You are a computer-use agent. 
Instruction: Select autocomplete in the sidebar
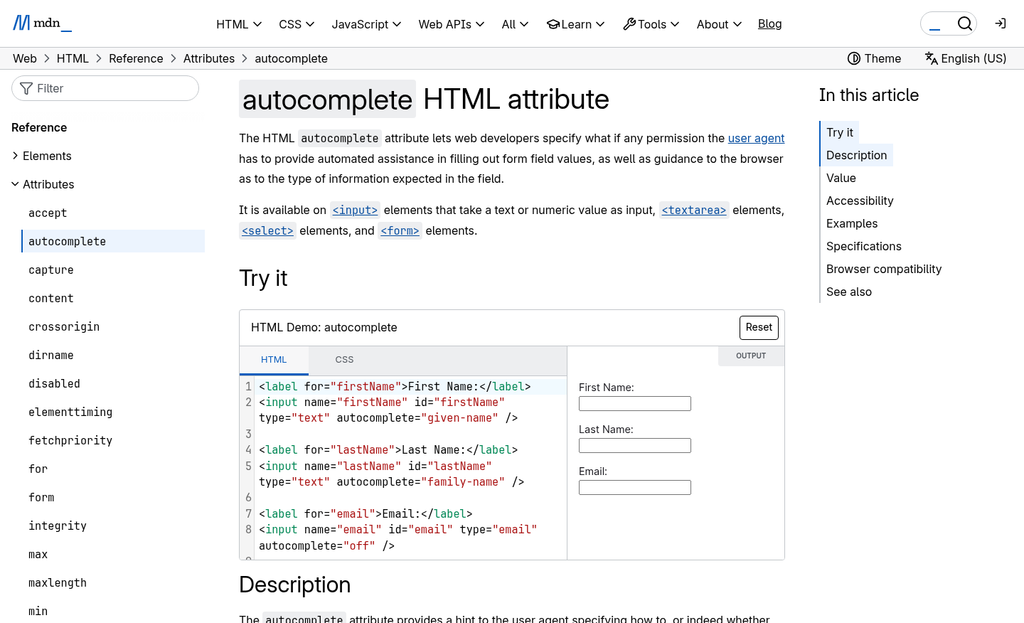click(113, 241)
